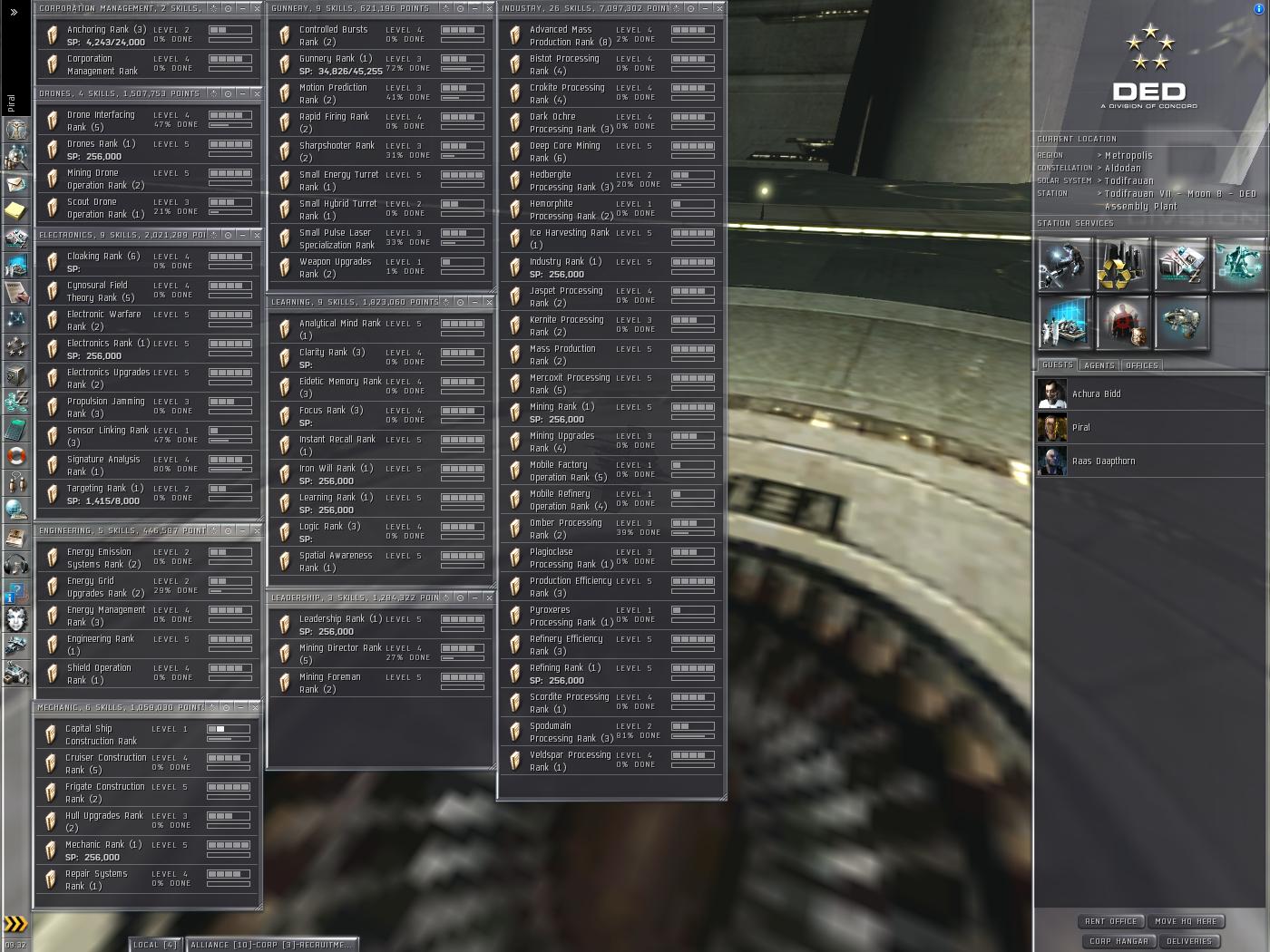The width and height of the screenshot is (1270, 952).
Task: Switch to the Guests tab
Action: pyautogui.click(x=1058, y=364)
